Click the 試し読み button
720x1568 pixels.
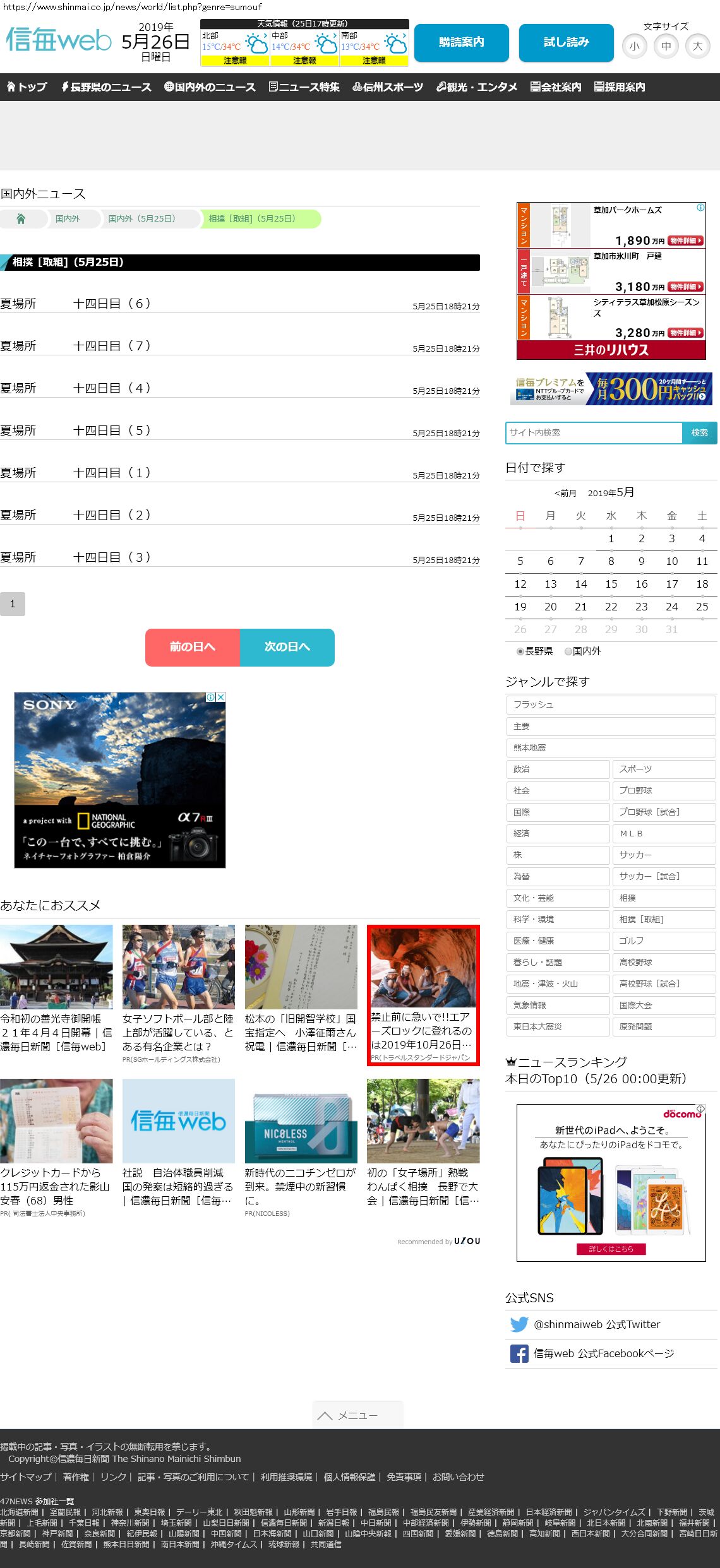pyautogui.click(x=567, y=42)
